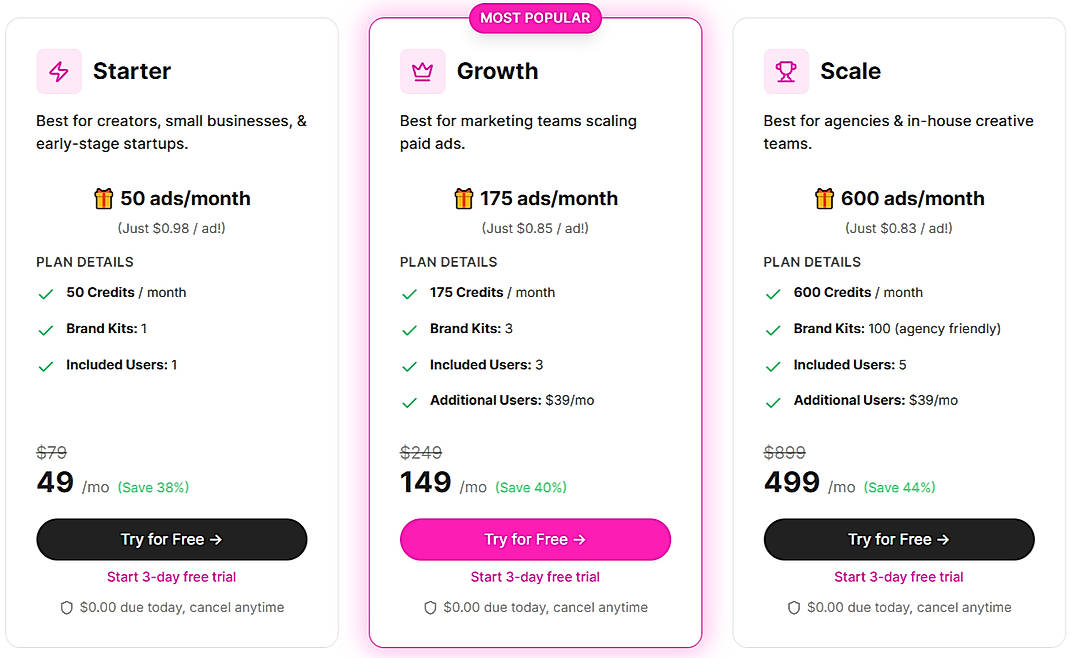Click the gift icon beside 175 ads/month
1070x658 pixels.
(x=464, y=198)
